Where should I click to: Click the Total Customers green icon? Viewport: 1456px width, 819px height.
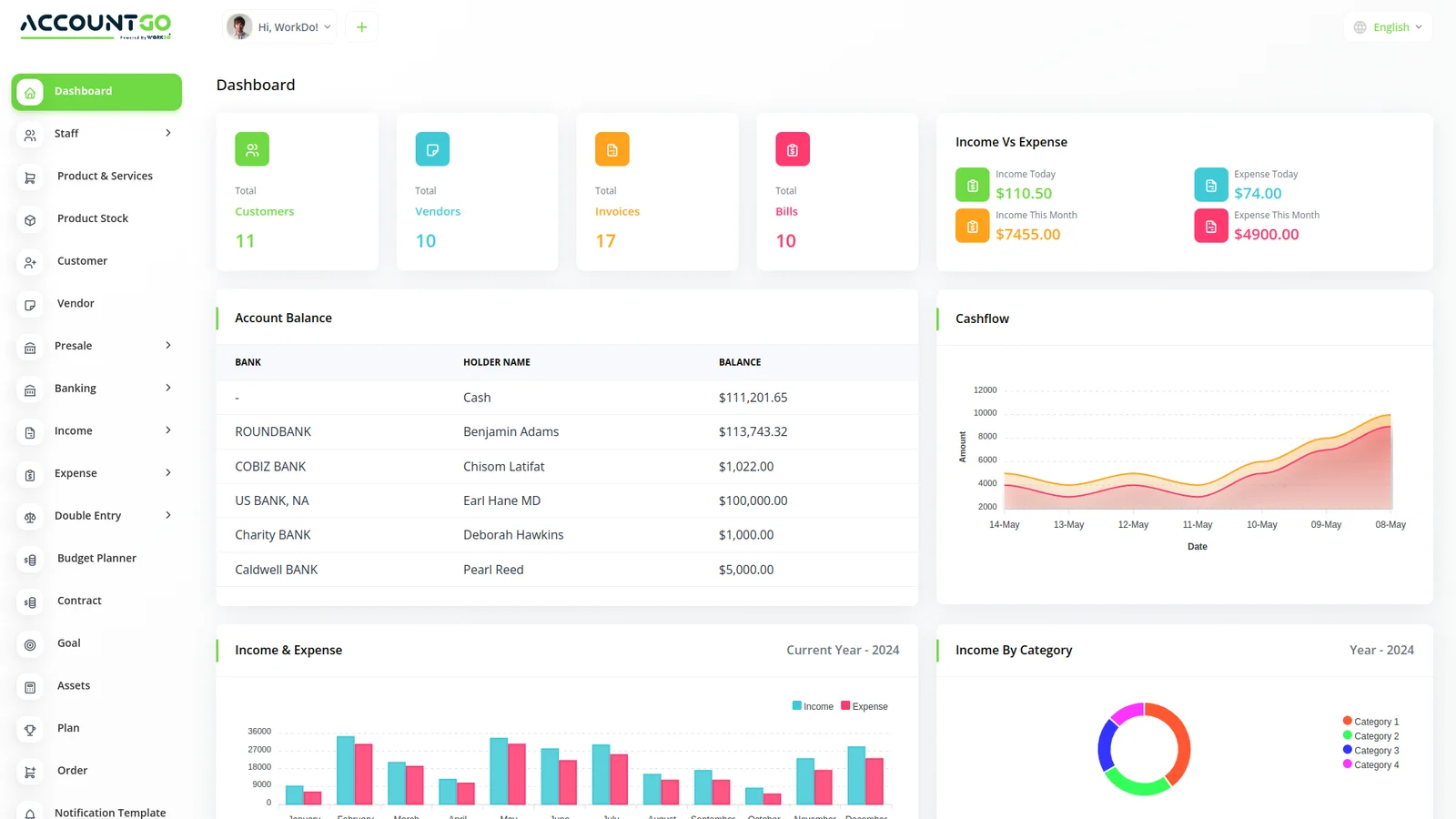click(252, 149)
